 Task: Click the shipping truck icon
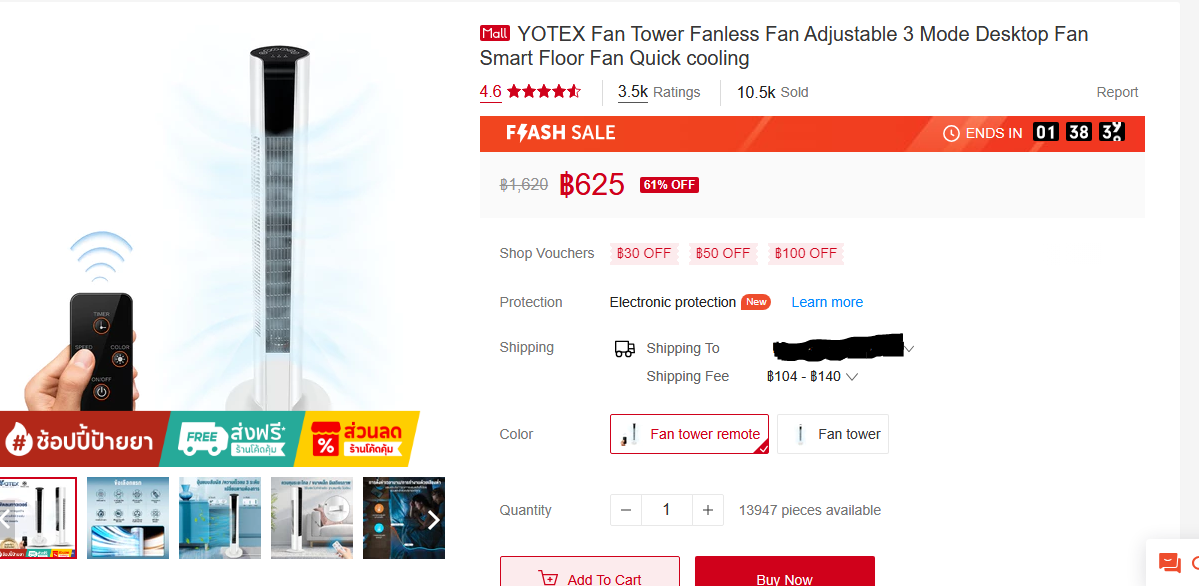(x=624, y=348)
